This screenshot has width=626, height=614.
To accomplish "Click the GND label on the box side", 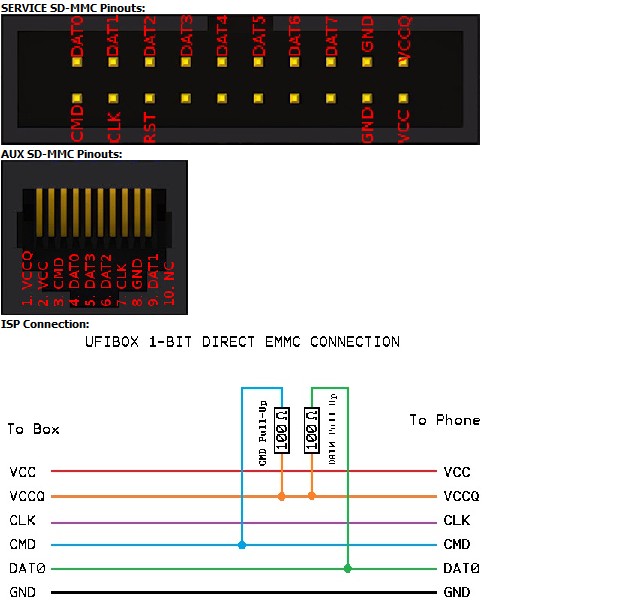I will [x=22, y=592].
